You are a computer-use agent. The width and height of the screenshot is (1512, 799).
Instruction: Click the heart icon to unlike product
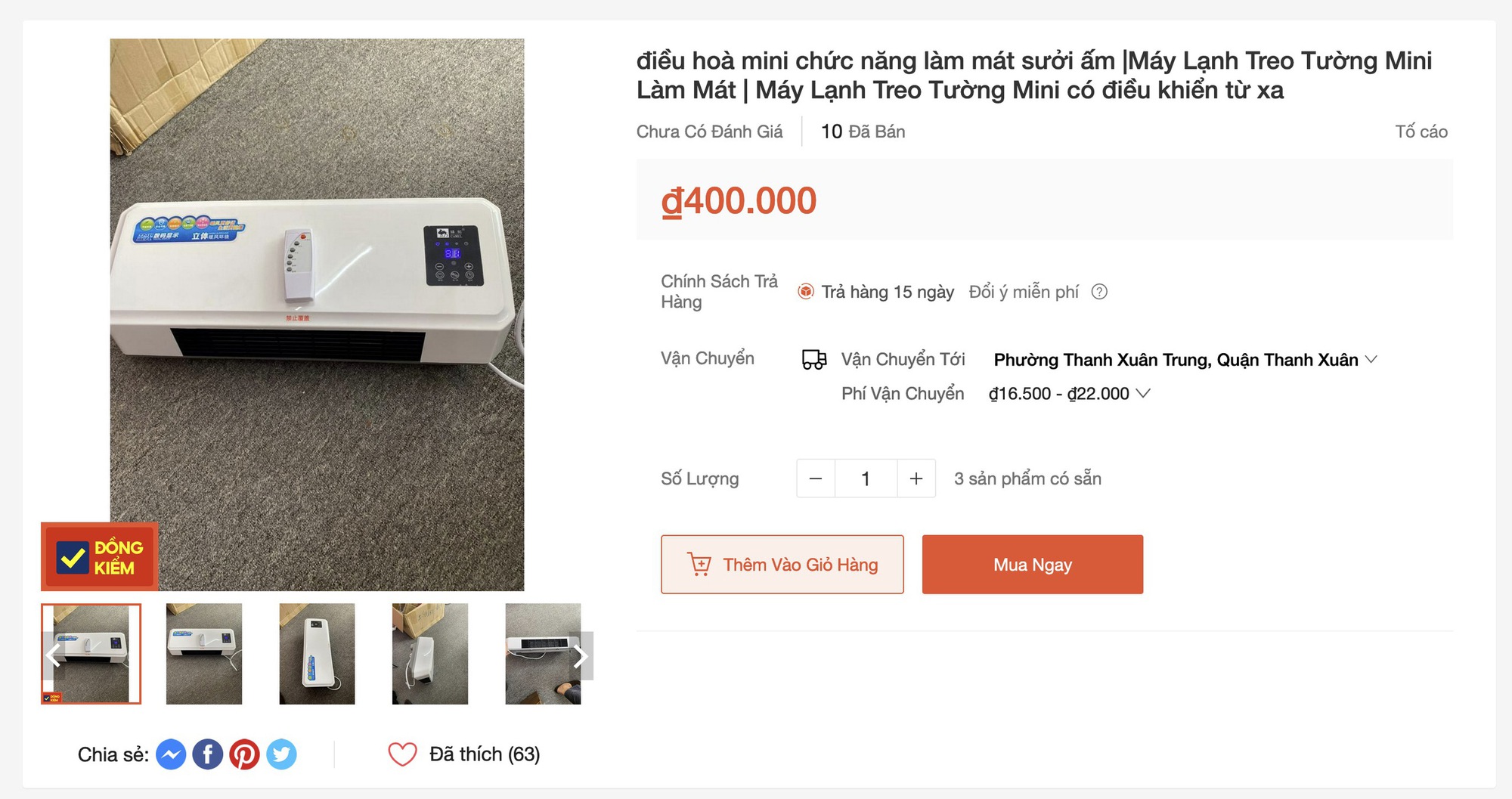(403, 753)
